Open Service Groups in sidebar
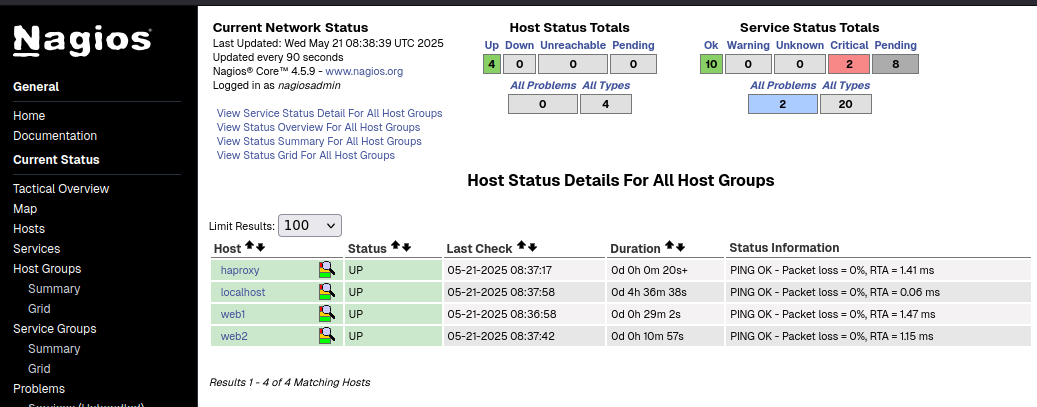 tap(55, 329)
